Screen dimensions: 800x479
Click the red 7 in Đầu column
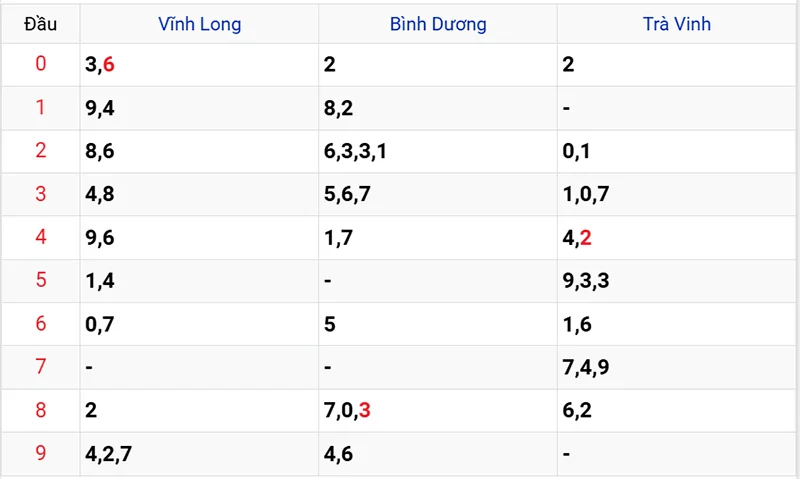point(41,366)
